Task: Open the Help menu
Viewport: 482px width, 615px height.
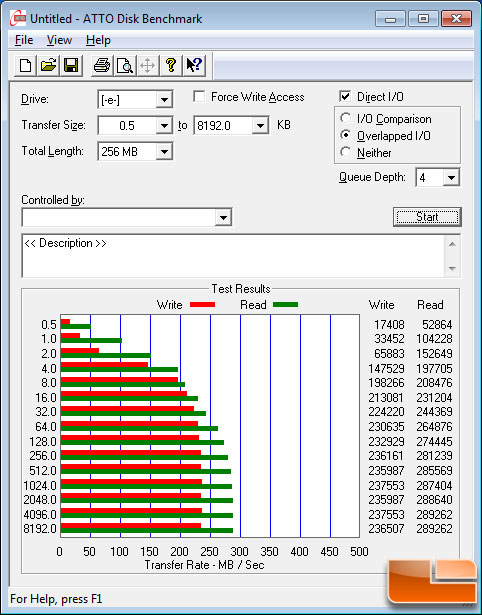Action: coord(98,40)
